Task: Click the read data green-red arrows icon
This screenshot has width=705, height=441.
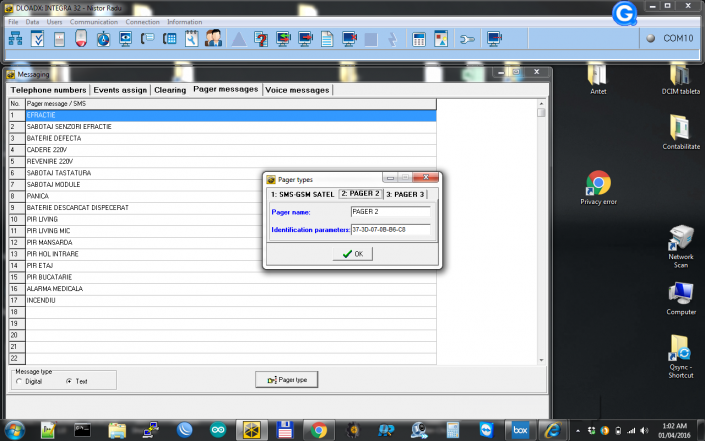Action: (x=283, y=39)
